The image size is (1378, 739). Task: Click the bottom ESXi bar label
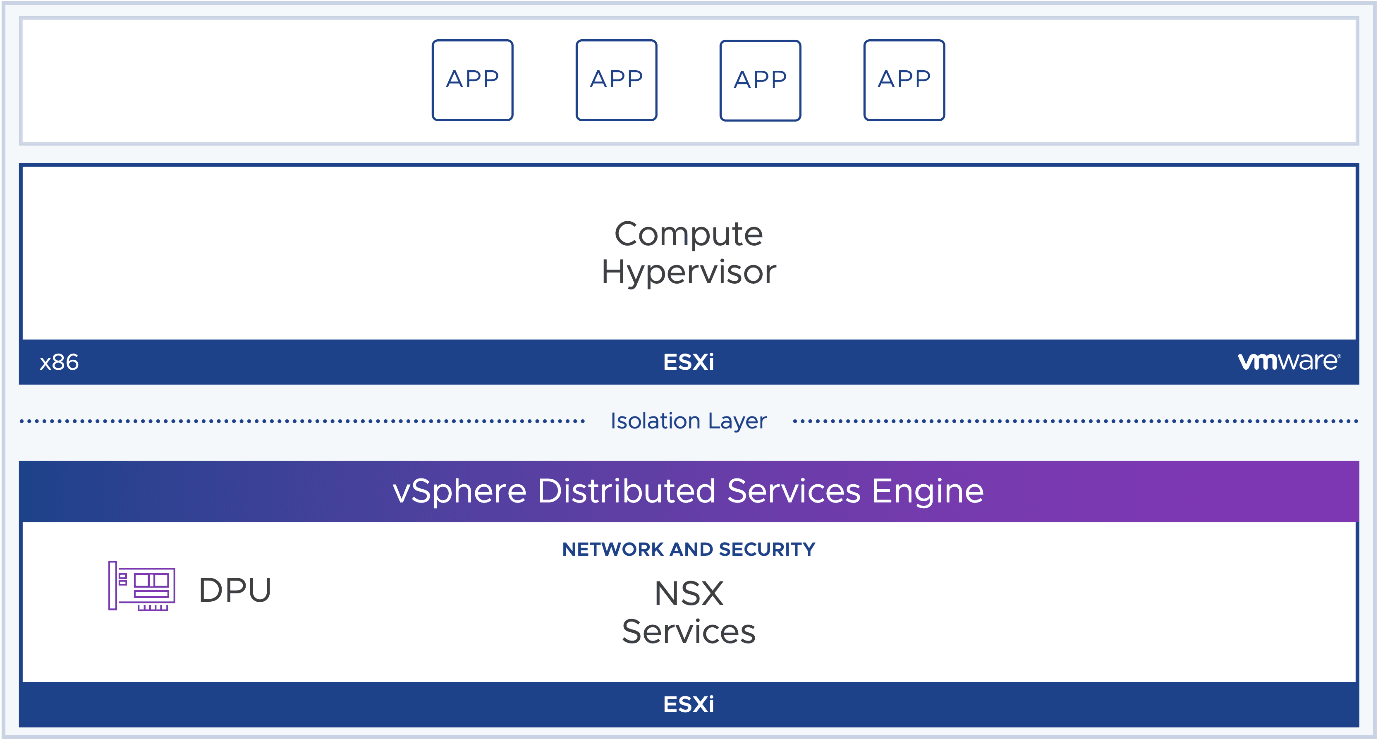(x=688, y=704)
